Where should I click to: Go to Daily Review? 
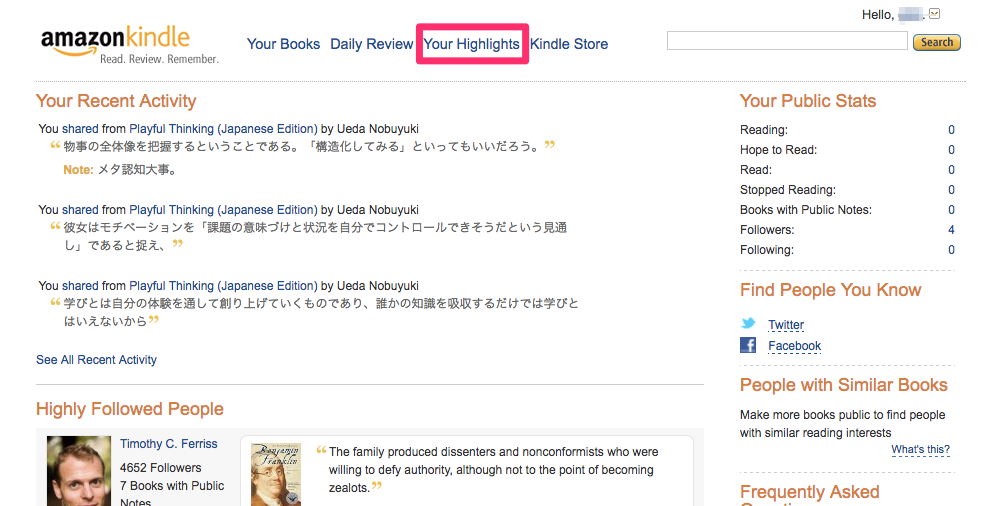click(371, 44)
